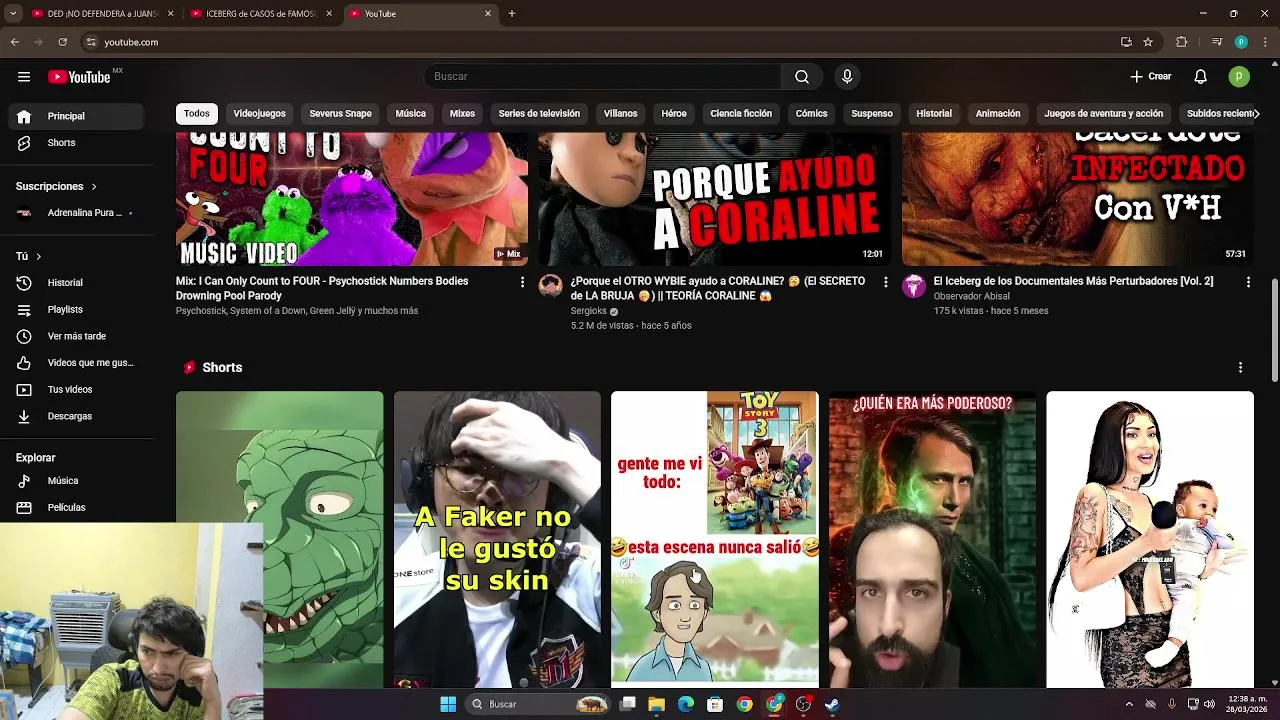Open Películas under Explorar
The height and width of the screenshot is (720, 1280).
[77, 508]
